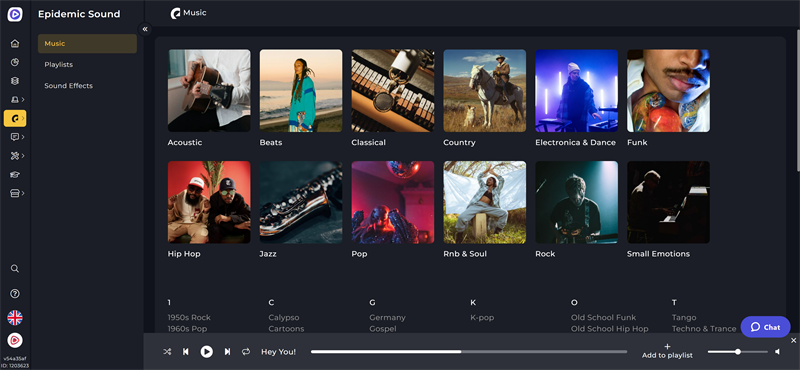Toggle repeat in the music player
The width and height of the screenshot is (800, 370).
tap(246, 352)
